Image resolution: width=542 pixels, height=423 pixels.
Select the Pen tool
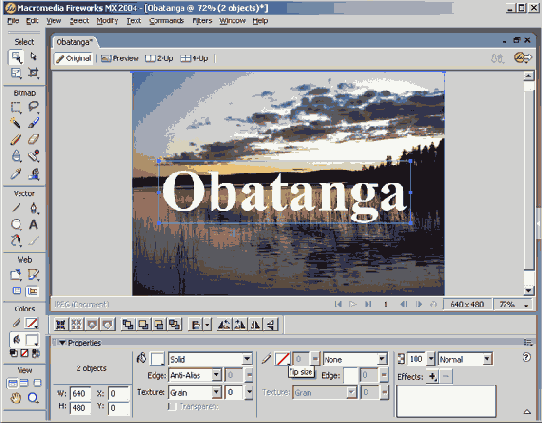33,208
